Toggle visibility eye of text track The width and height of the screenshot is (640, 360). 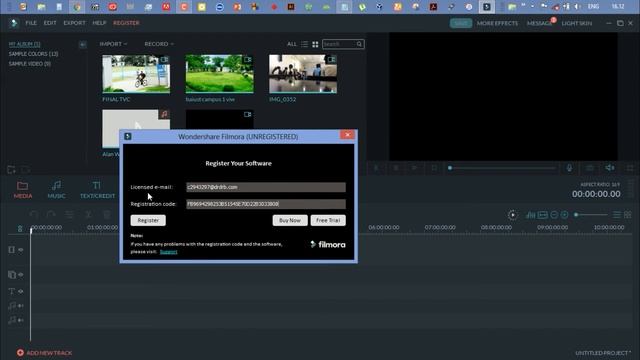coord(21,291)
